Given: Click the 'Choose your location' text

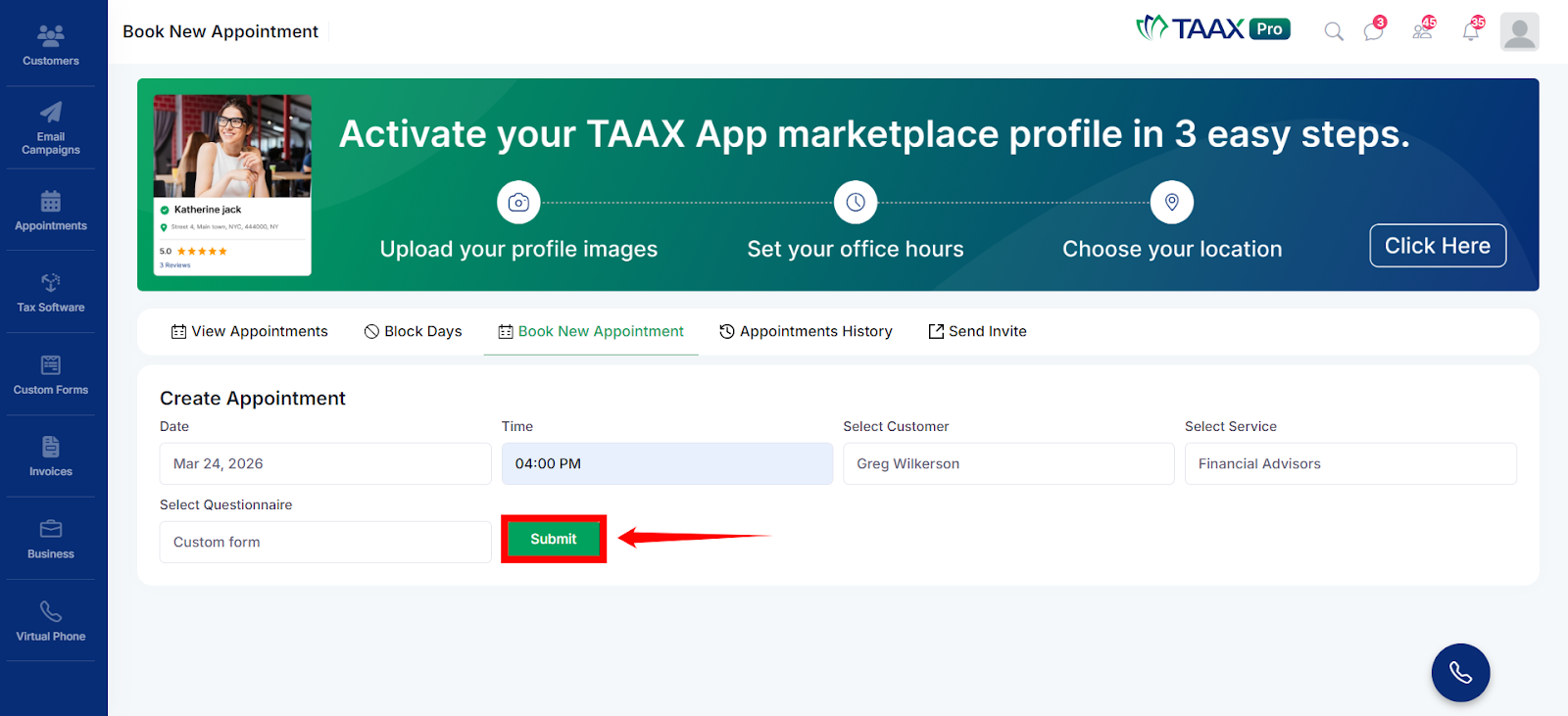Looking at the screenshot, I should [x=1172, y=249].
